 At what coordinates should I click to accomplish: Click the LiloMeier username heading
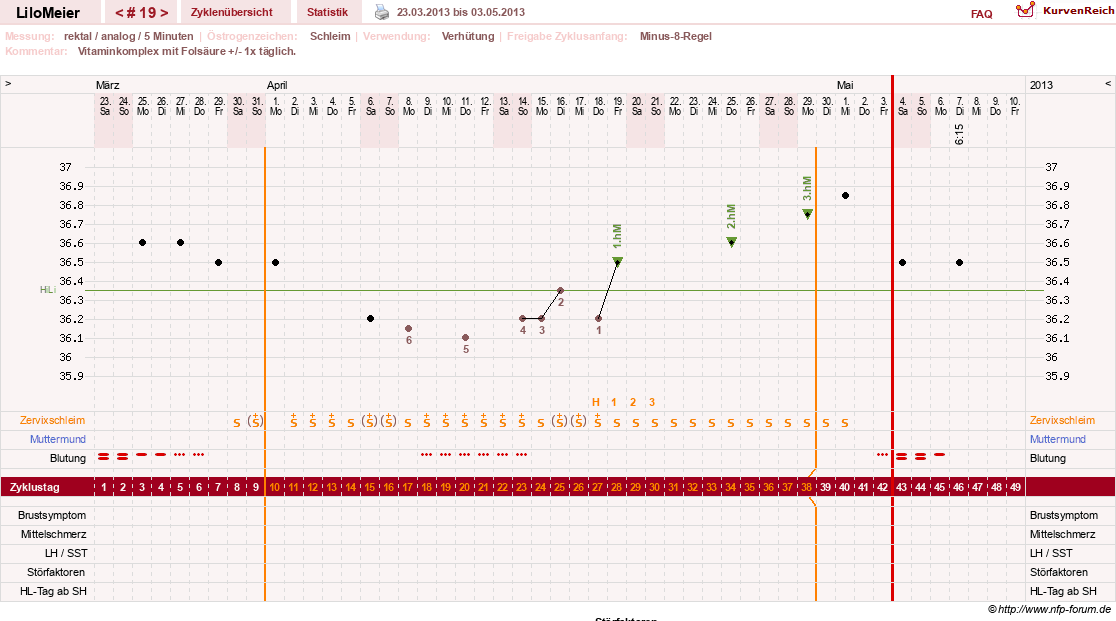tap(48, 13)
